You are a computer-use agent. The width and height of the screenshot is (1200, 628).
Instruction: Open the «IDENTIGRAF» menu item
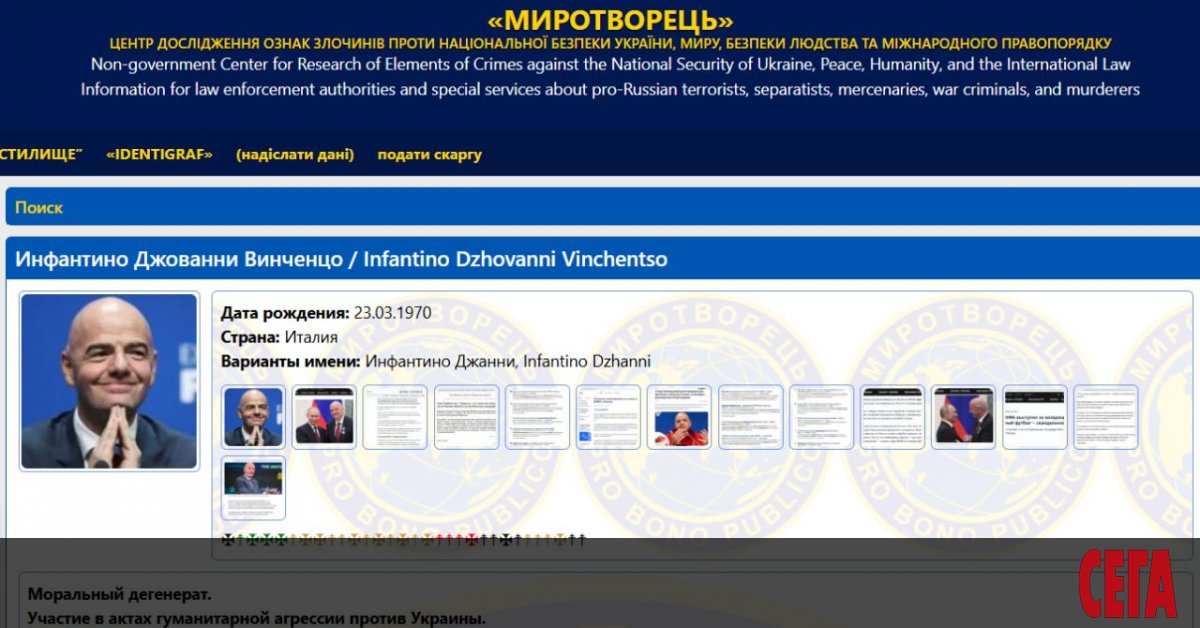(159, 154)
